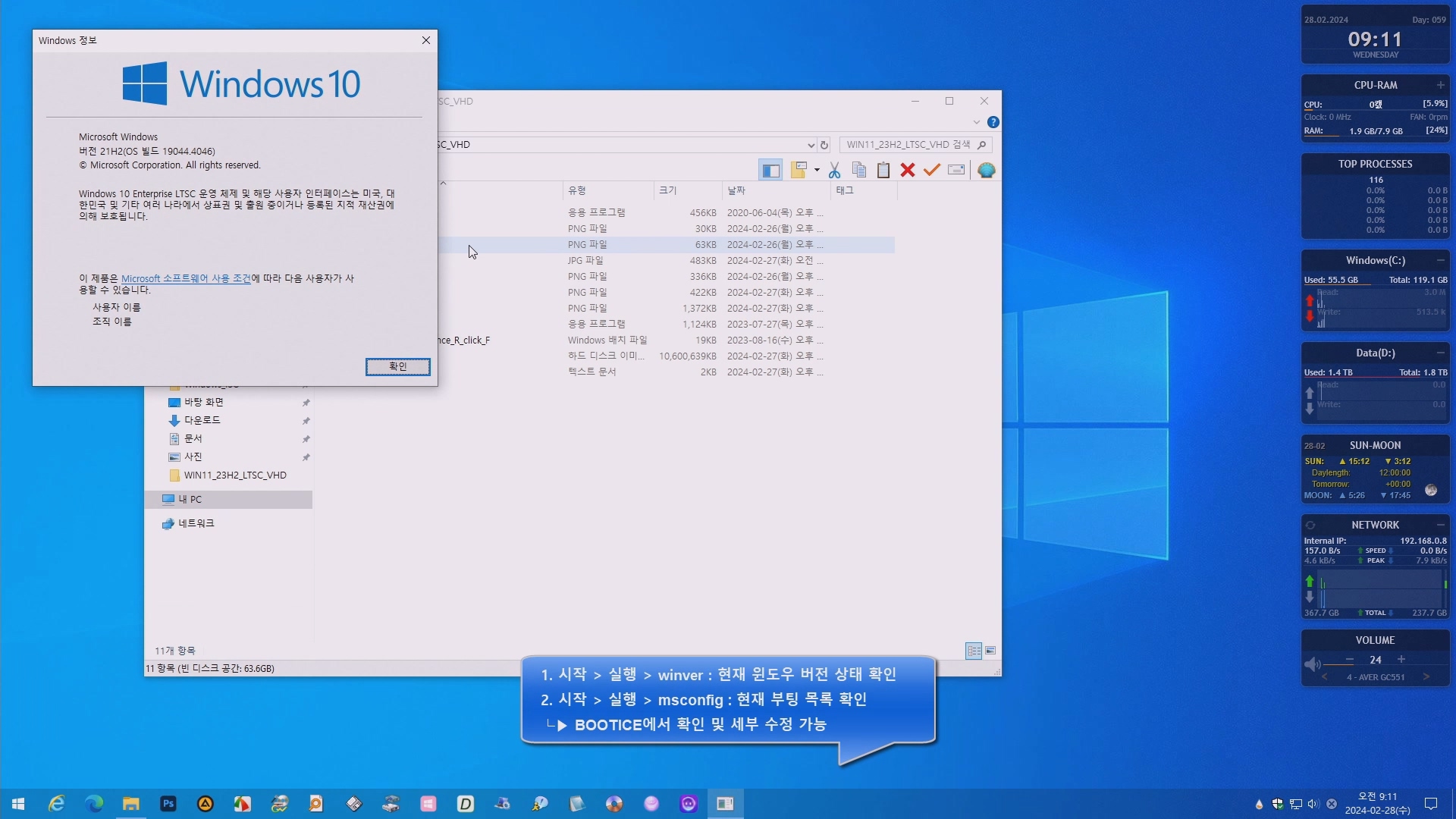Image resolution: width=1456 pixels, height=819 pixels.
Task: Open File Explorer on the taskbar
Action: pyautogui.click(x=130, y=804)
